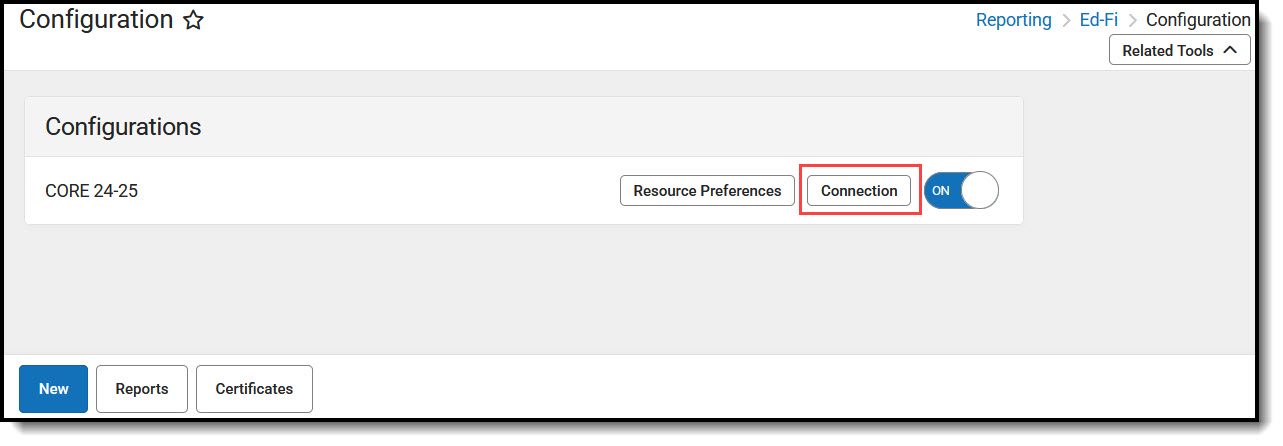The height and width of the screenshot is (446, 1283).
Task: Go to the Ed-Fi breadcrumb link
Action: (x=1099, y=20)
